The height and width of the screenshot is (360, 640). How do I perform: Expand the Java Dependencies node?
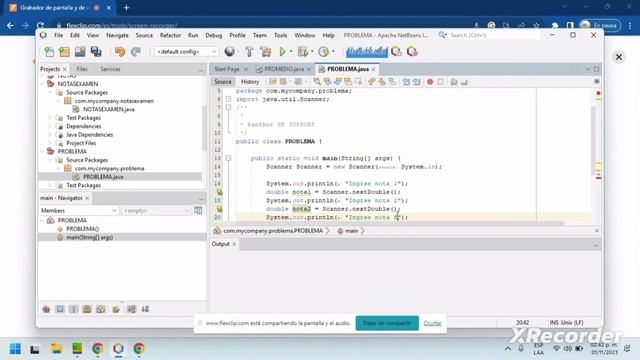[x=51, y=135]
